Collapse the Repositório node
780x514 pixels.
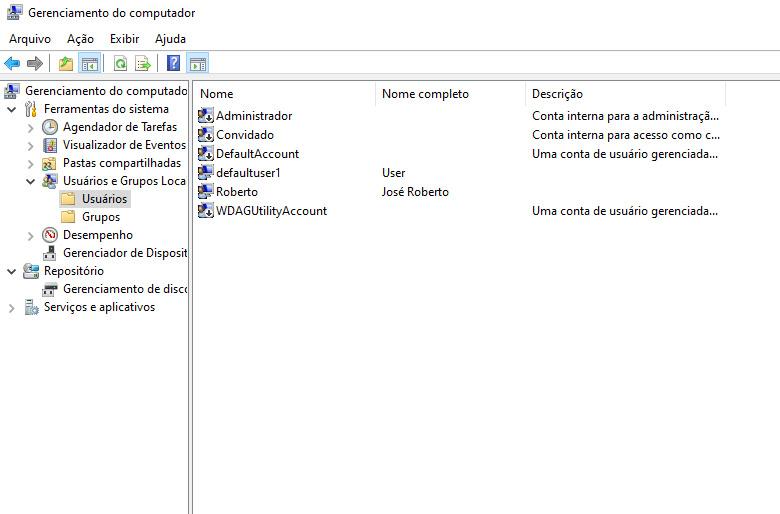point(11,271)
